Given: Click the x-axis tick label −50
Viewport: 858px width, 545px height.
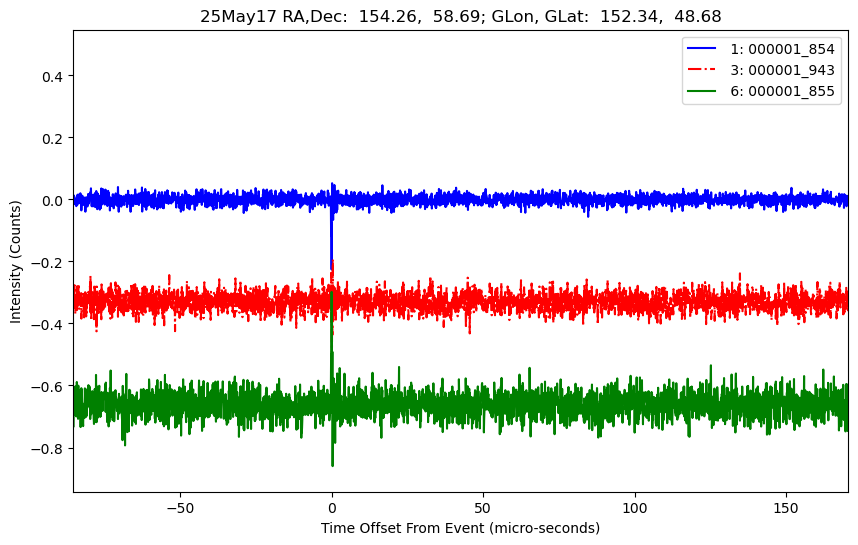Looking at the screenshot, I should coord(181,508).
